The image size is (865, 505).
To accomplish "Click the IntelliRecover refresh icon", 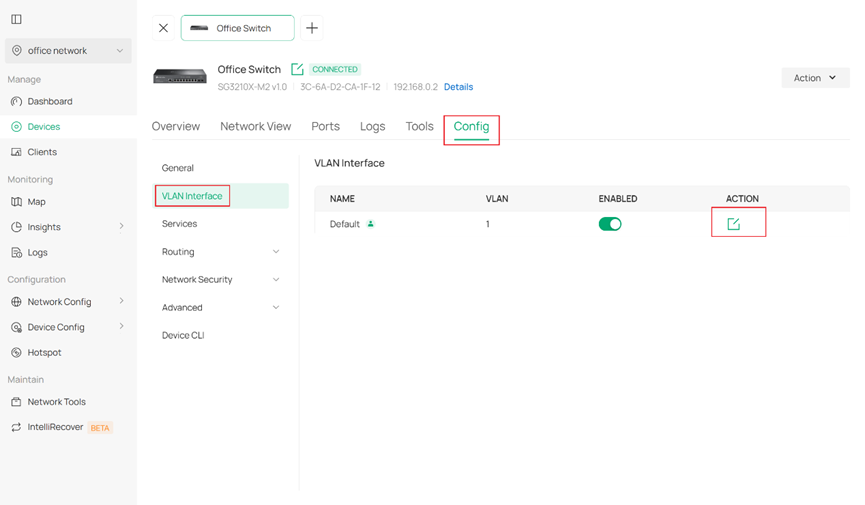I will point(17,427).
